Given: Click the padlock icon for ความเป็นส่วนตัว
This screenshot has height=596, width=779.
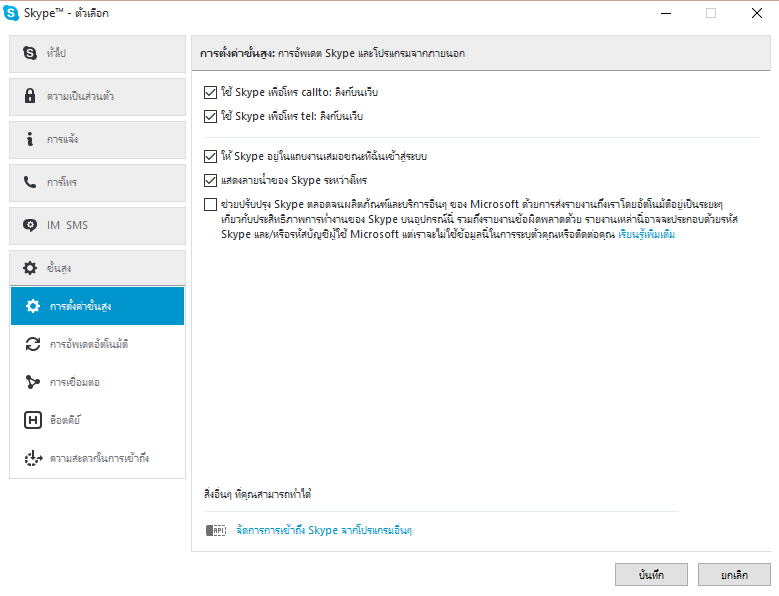Looking at the screenshot, I should [30, 96].
